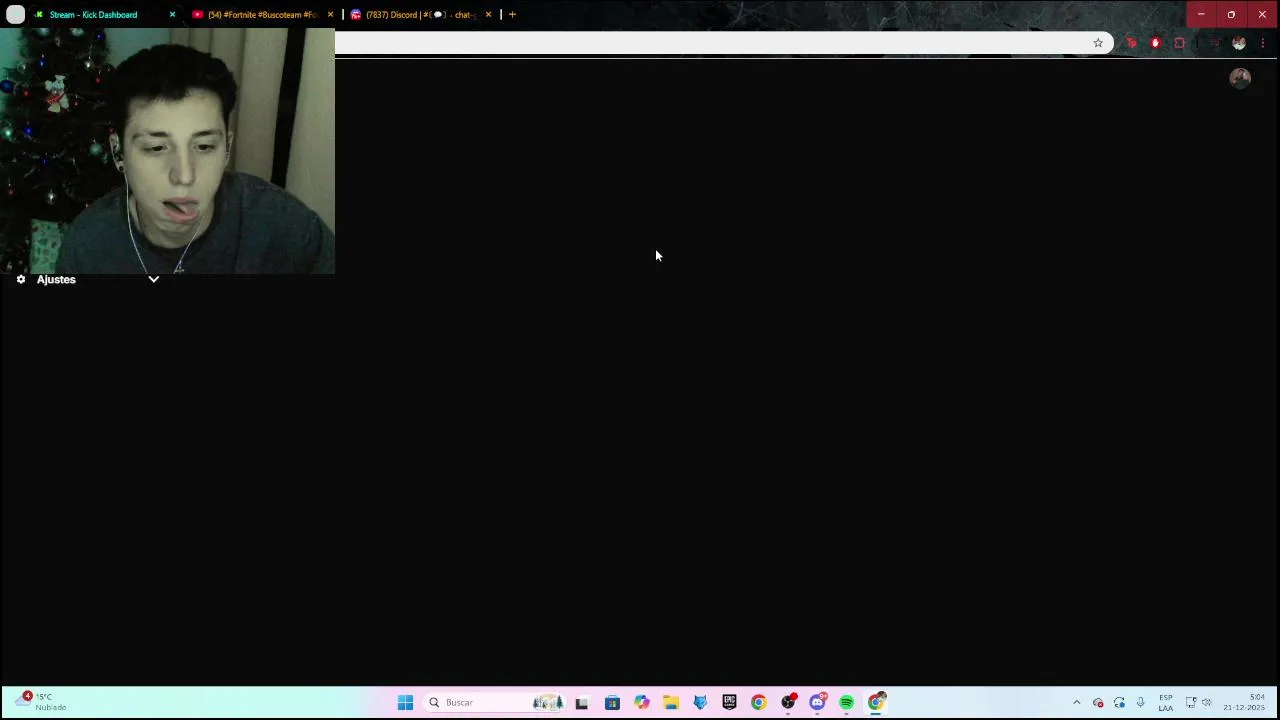Minimize the Chrome window
The height and width of the screenshot is (720, 1280).
pyautogui.click(x=1201, y=14)
